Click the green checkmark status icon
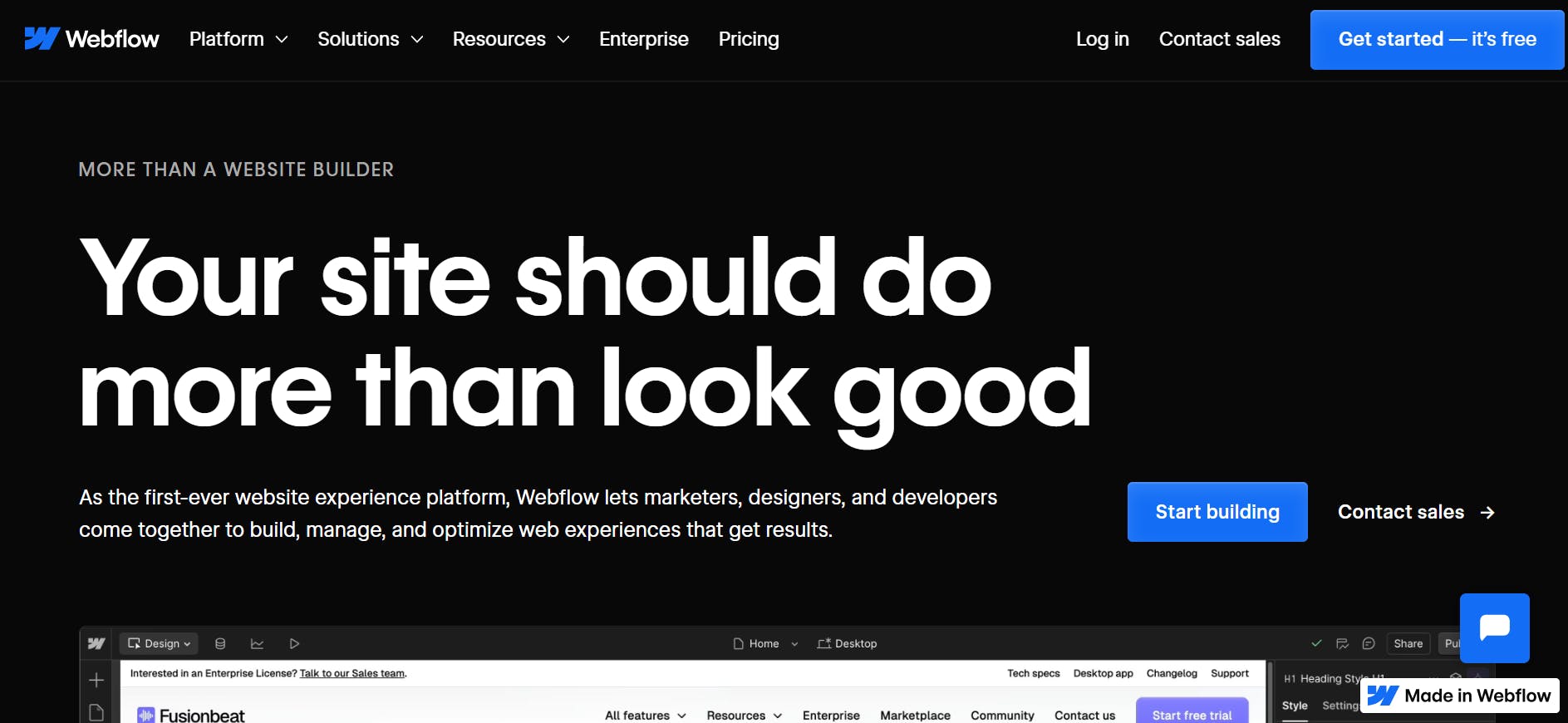 point(1316,643)
